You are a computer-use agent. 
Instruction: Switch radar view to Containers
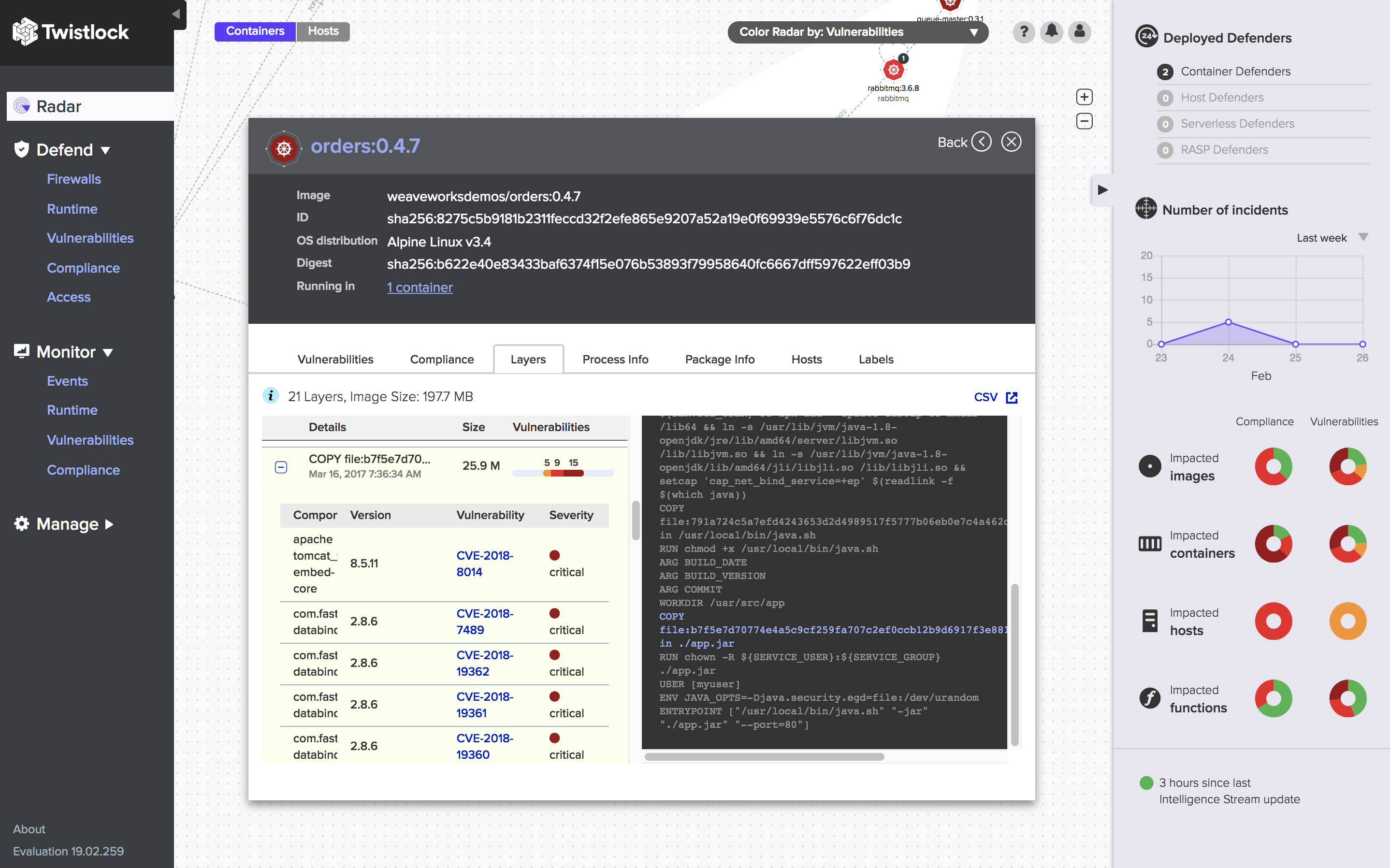coord(255,31)
